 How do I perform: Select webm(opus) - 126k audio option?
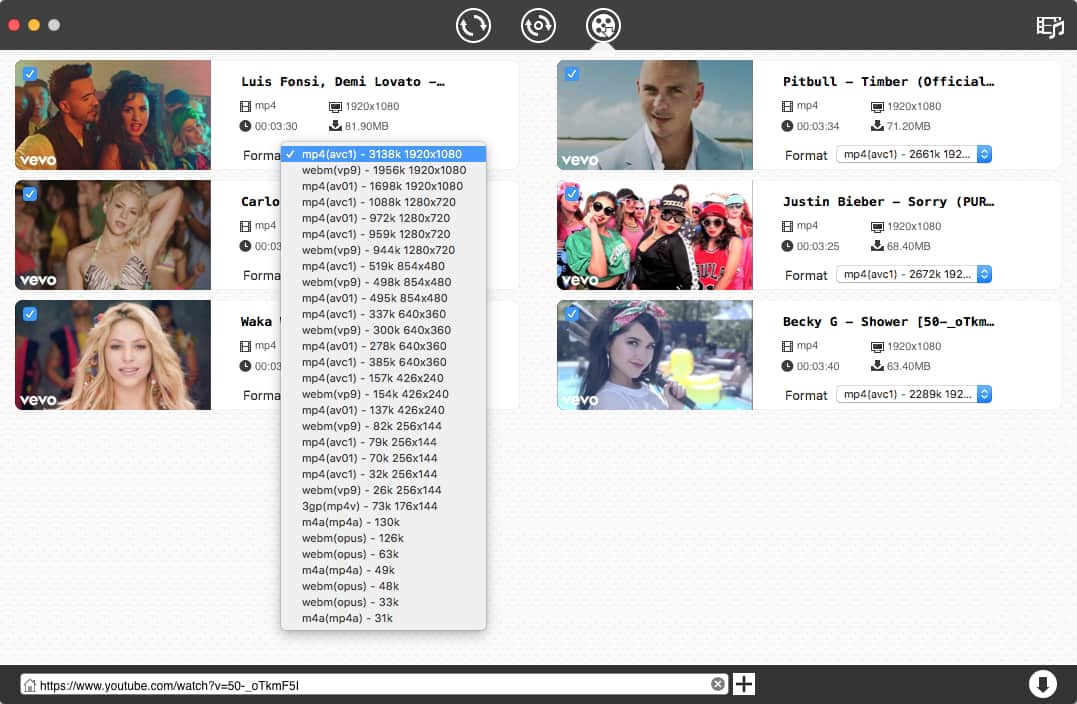pos(383,538)
